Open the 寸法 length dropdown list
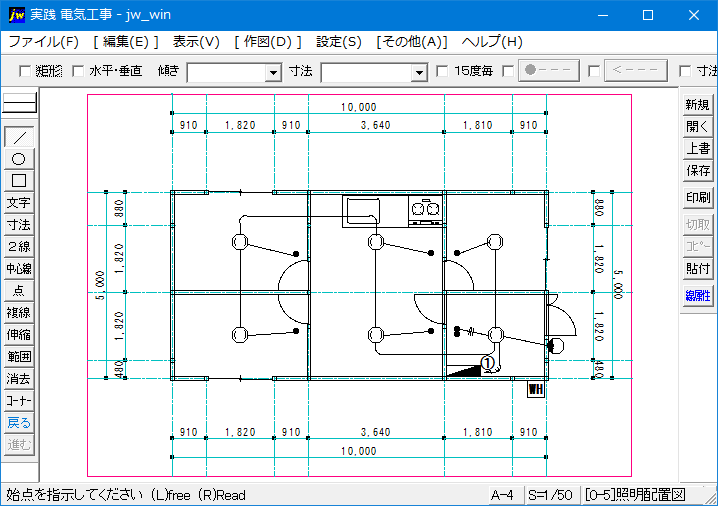This screenshot has width=718, height=506. [419, 73]
